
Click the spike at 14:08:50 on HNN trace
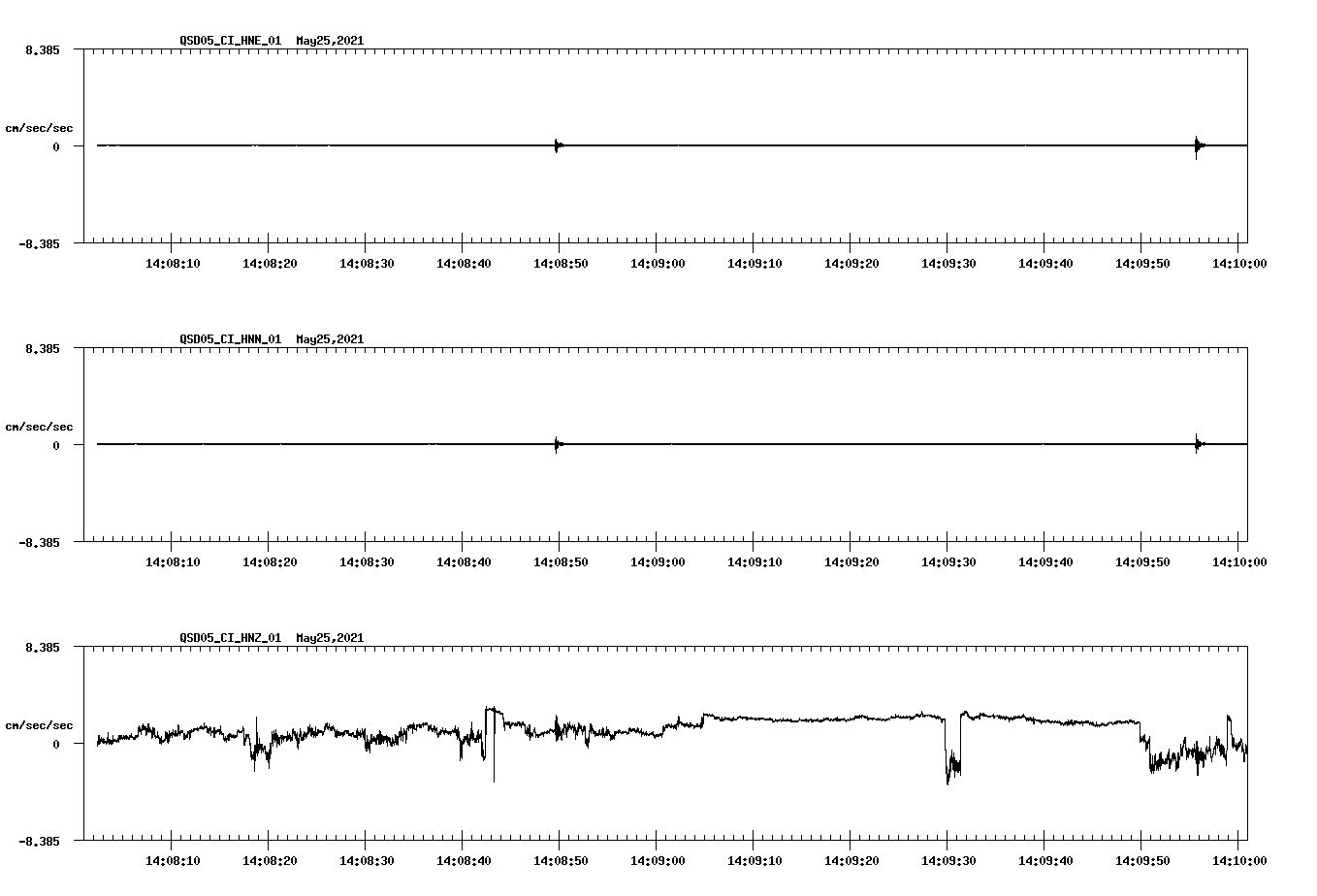tap(557, 444)
